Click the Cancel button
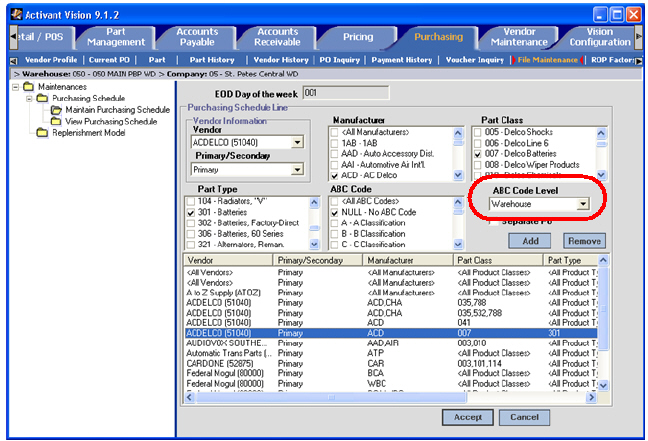This screenshot has width=648, height=441. pyautogui.click(x=524, y=417)
